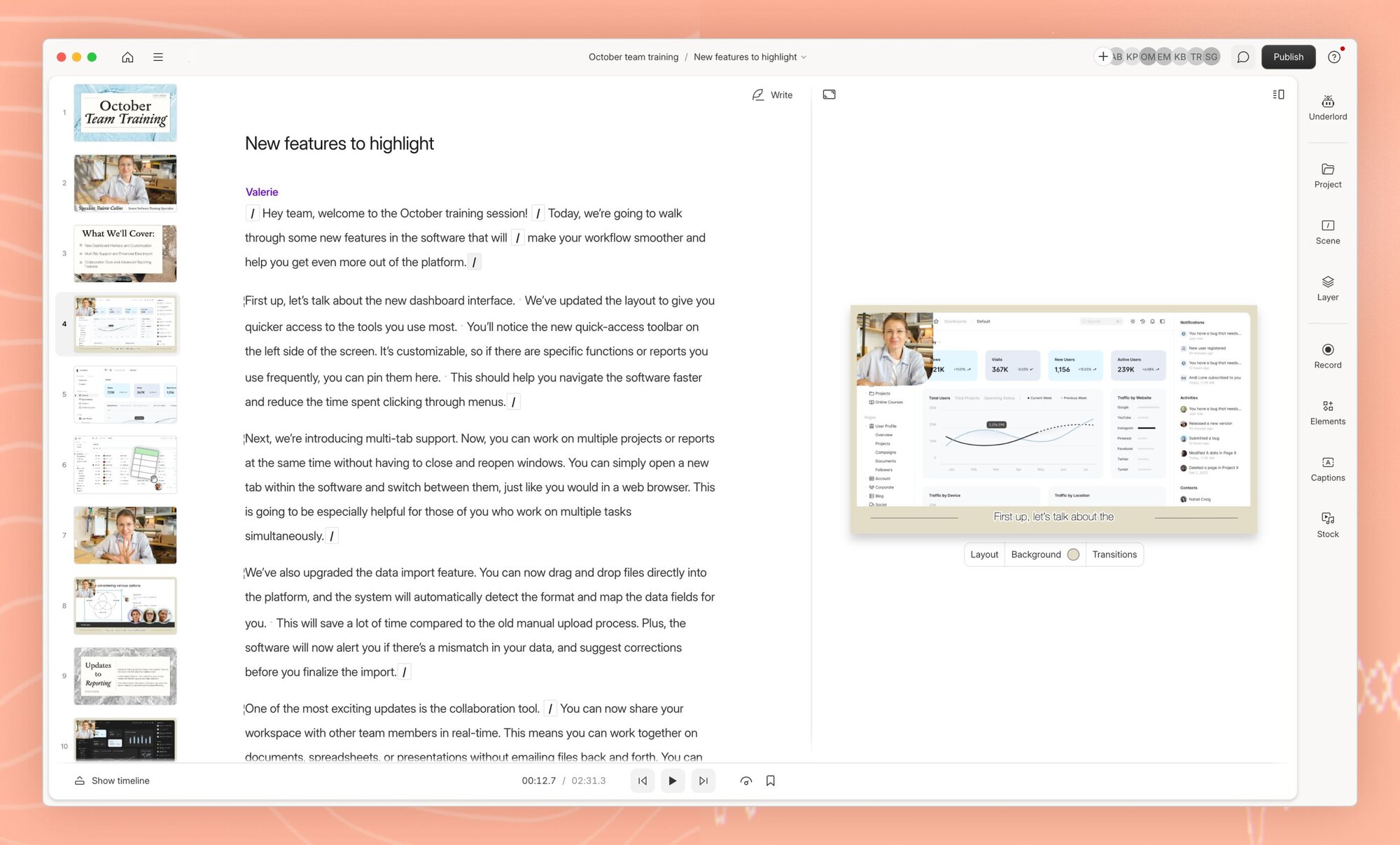Open the Layout options

983,554
